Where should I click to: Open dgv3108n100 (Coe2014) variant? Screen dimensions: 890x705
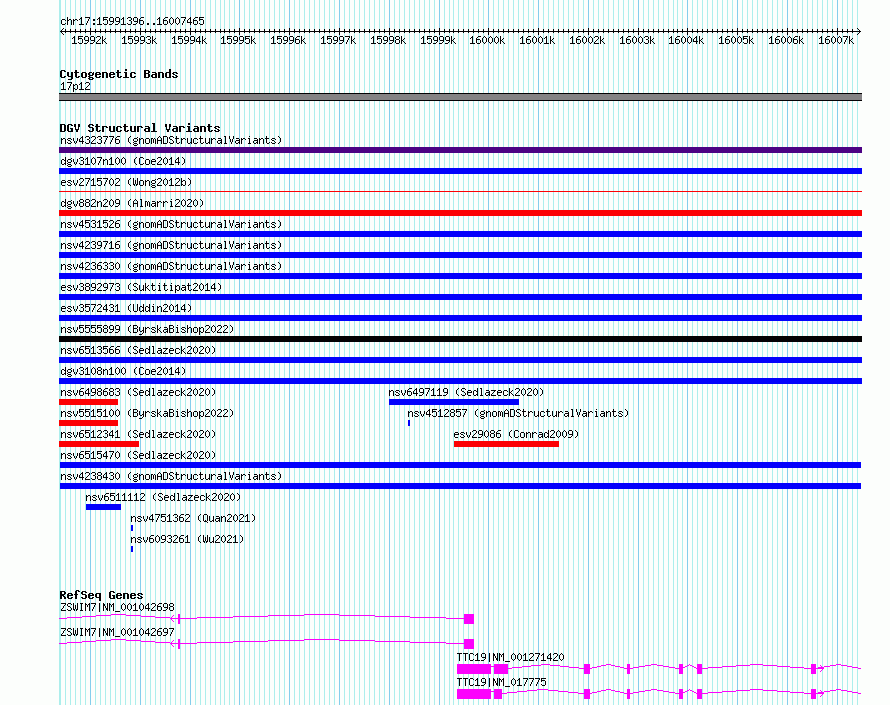123,371
